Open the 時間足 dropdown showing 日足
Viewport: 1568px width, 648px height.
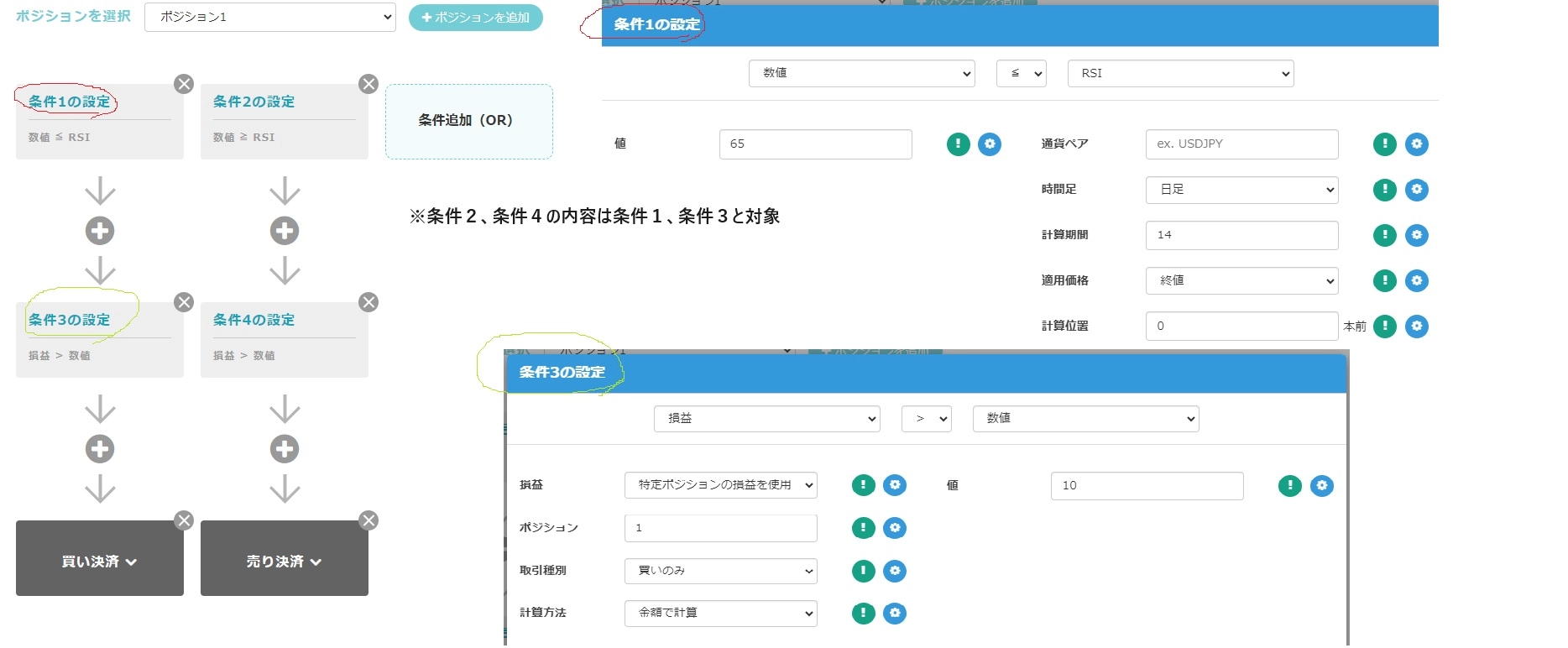pos(1241,190)
